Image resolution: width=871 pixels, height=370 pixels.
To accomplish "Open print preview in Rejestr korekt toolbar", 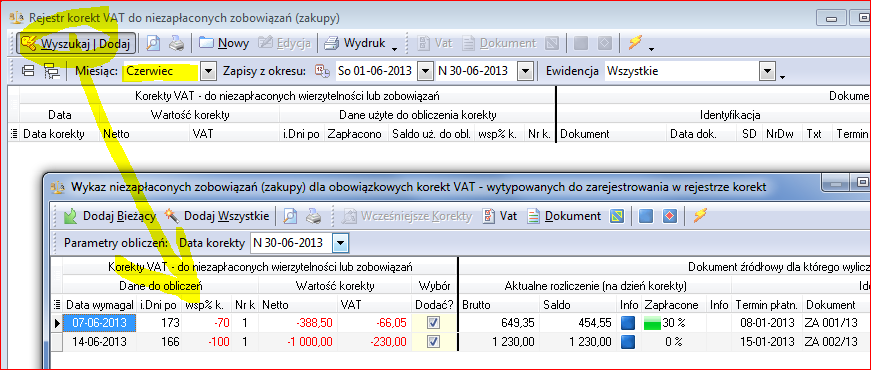I will pos(153,43).
